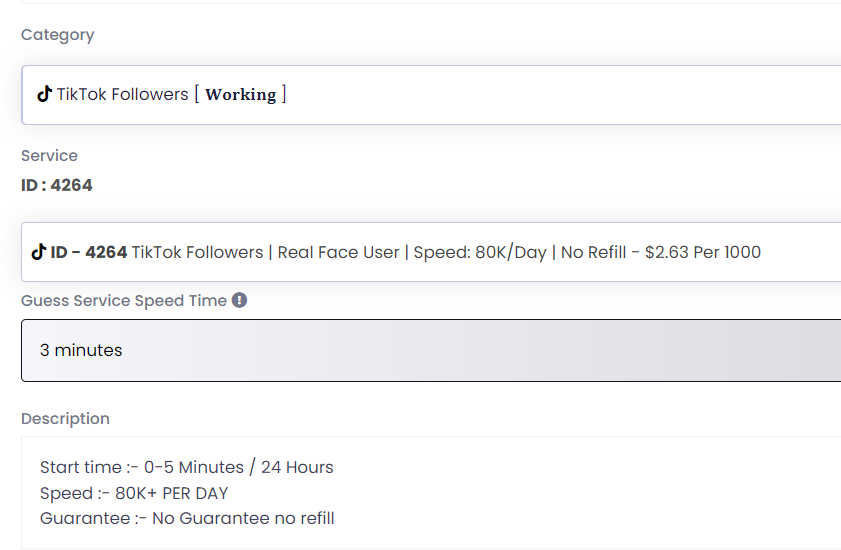Select the bold ID : 4264 text under Service
841x550 pixels.
click(57, 185)
